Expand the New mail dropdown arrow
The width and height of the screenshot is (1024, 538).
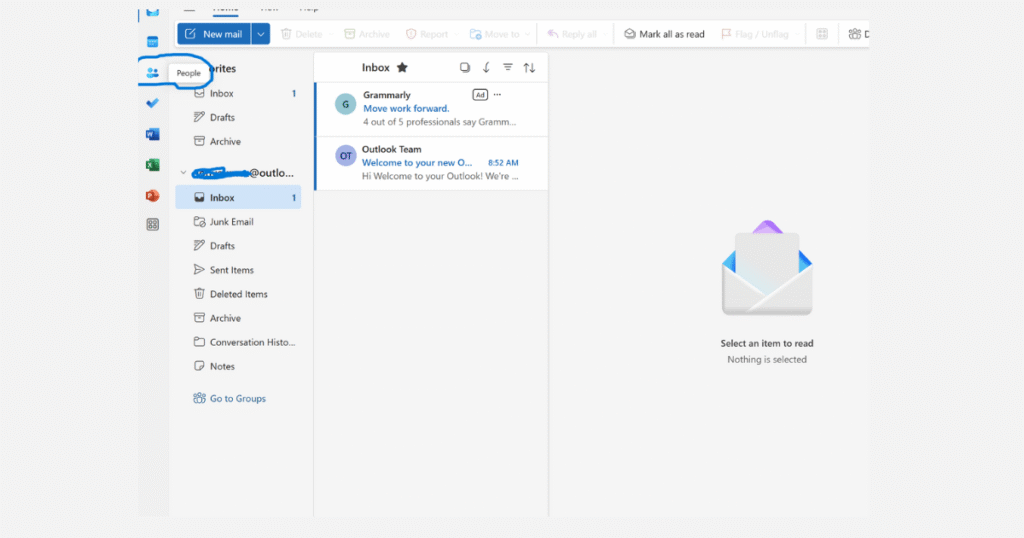(x=261, y=34)
